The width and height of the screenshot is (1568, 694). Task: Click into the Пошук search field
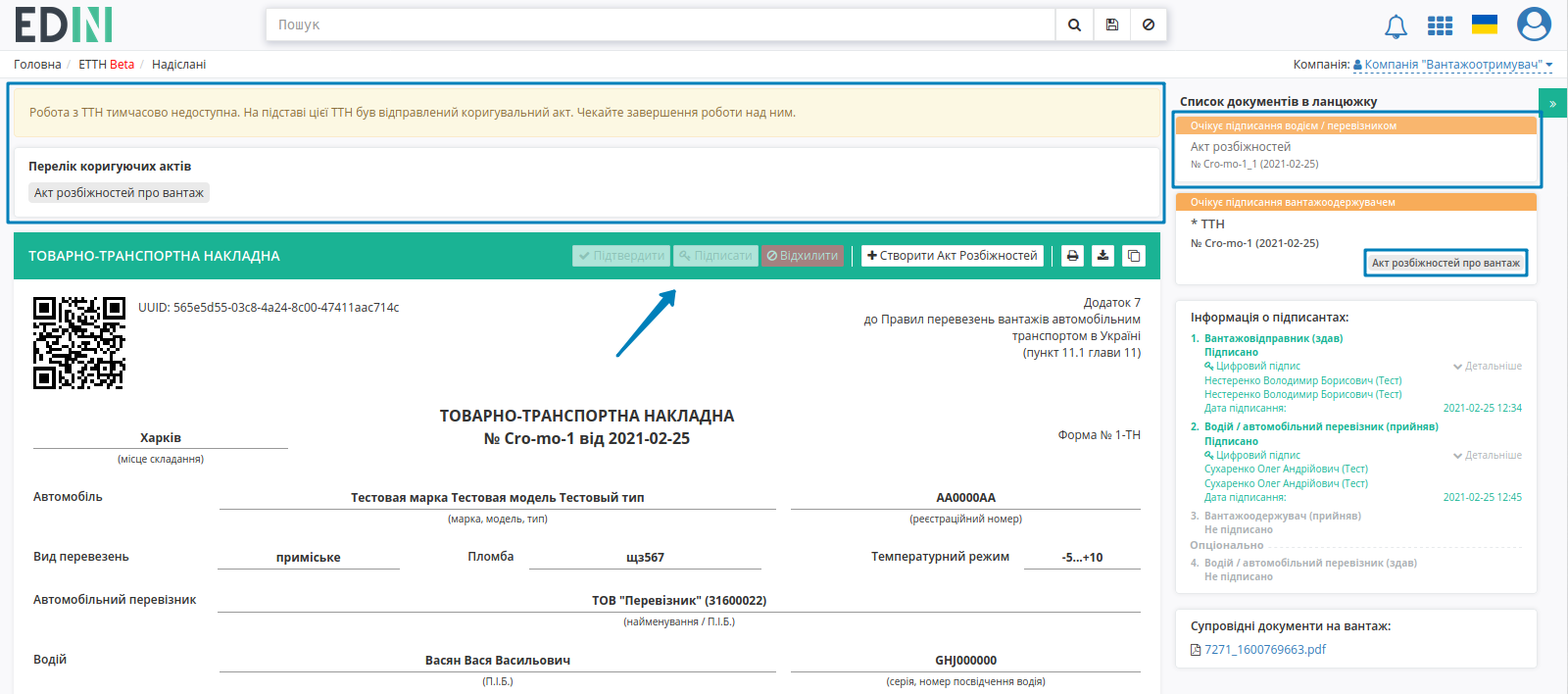661,25
